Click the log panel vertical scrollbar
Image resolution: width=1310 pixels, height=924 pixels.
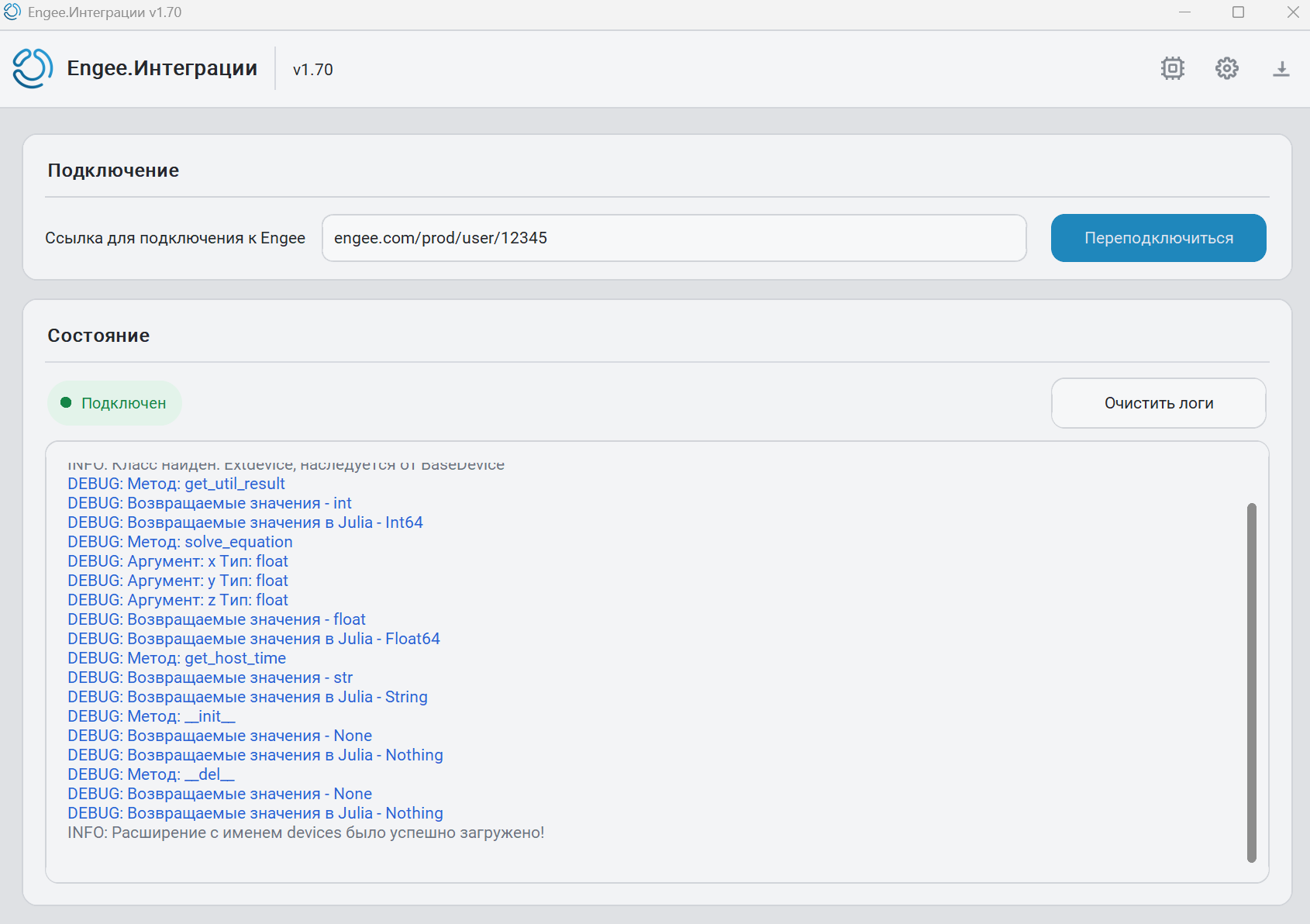coord(1251,682)
